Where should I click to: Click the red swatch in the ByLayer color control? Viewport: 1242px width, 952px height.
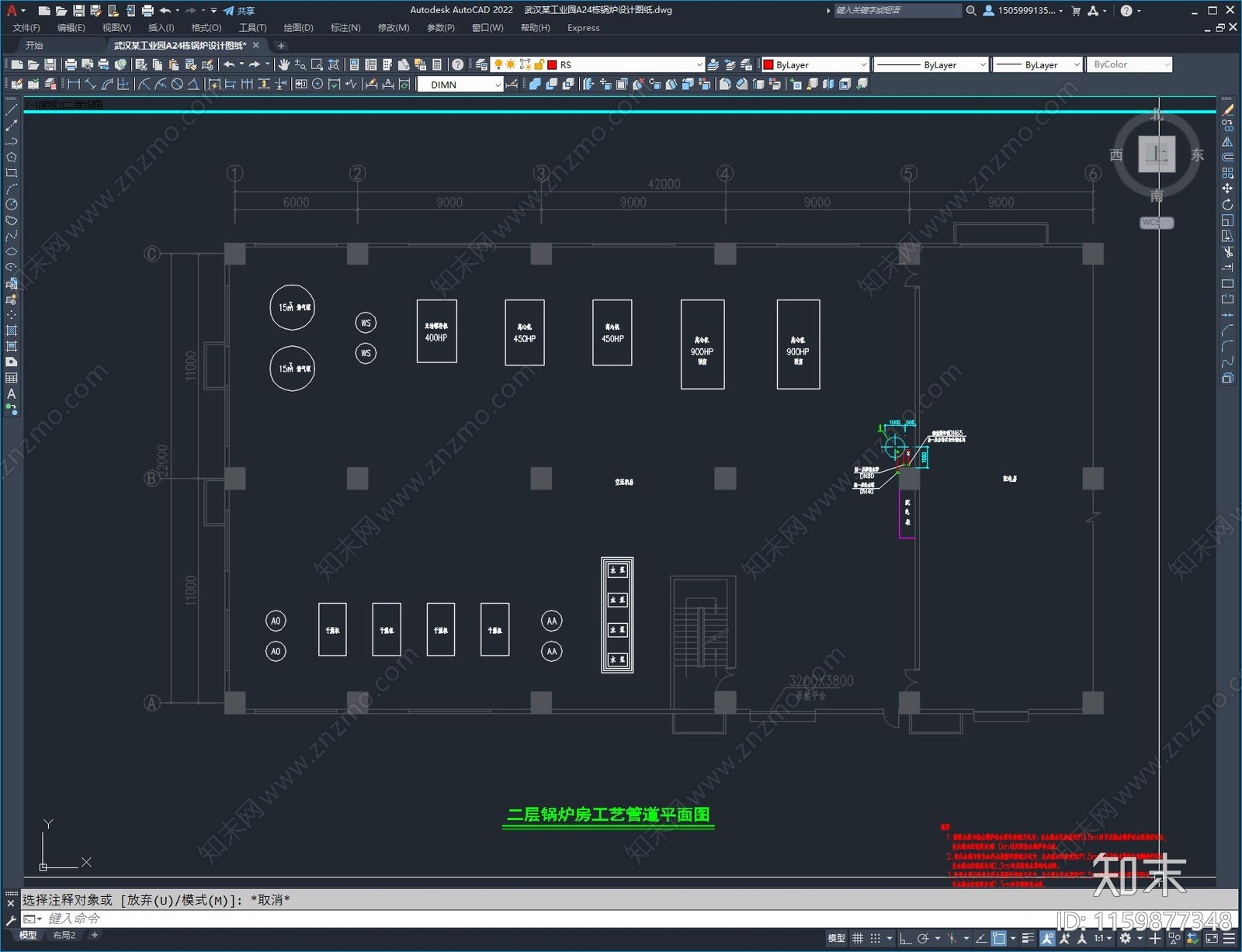pos(768,65)
